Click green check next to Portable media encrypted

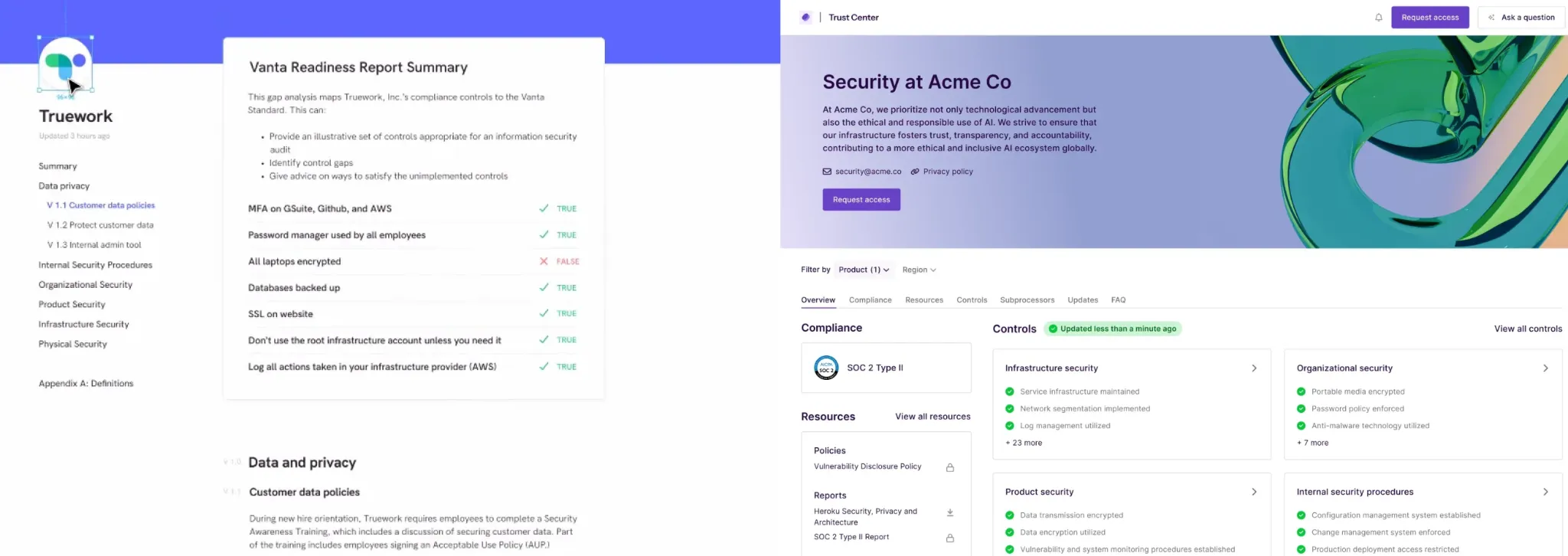1301,391
